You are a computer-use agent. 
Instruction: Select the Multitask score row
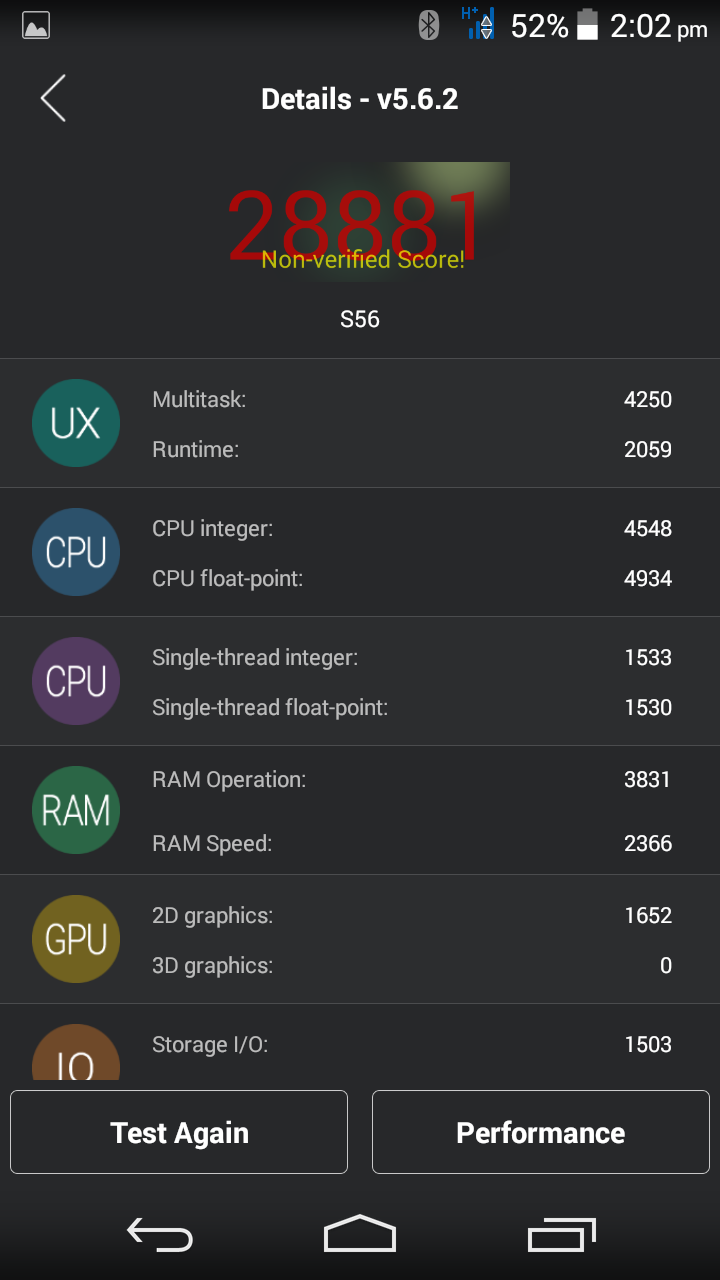pyautogui.click(x=412, y=399)
